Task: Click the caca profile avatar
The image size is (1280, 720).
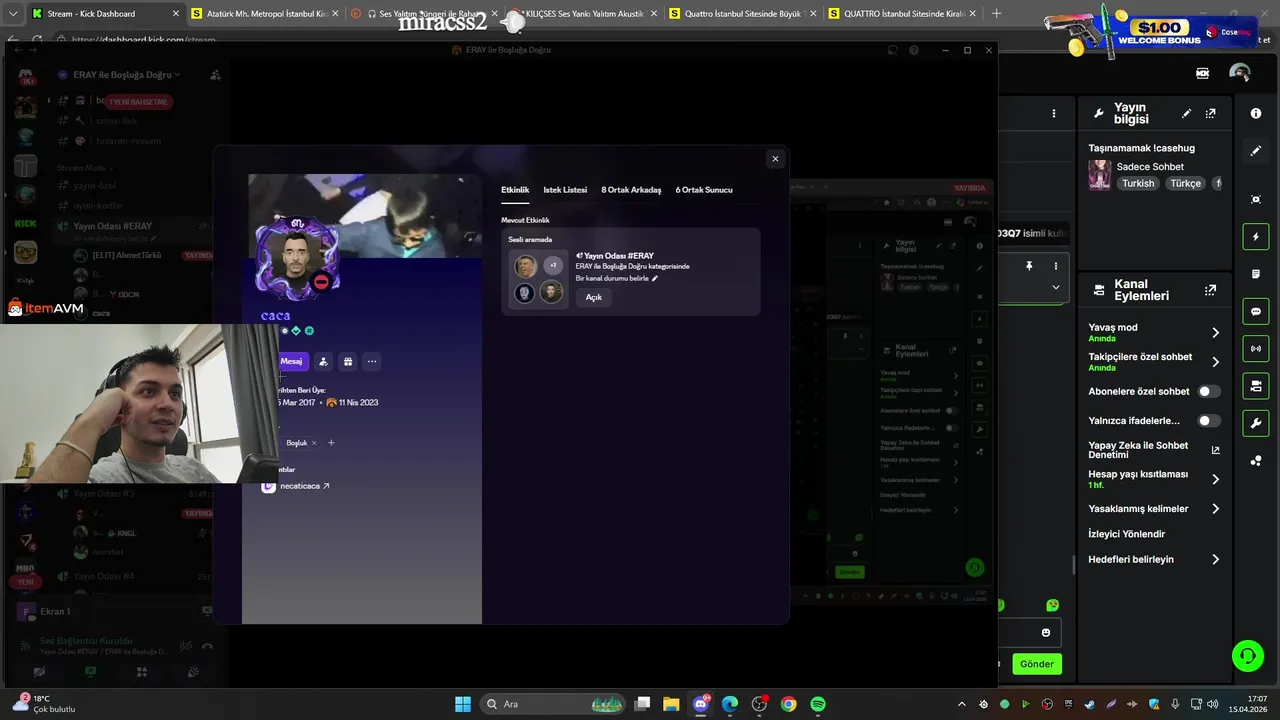Action: coord(296,259)
